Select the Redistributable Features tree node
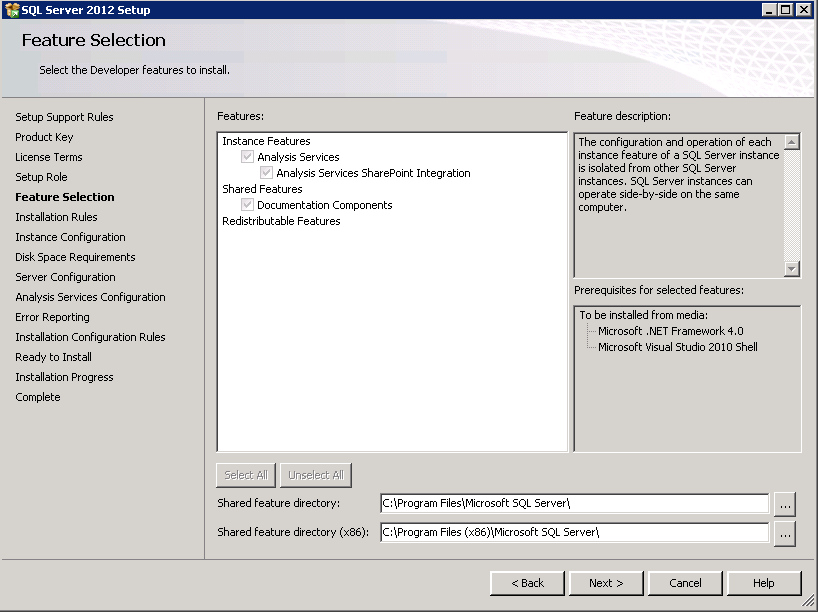 pos(281,221)
